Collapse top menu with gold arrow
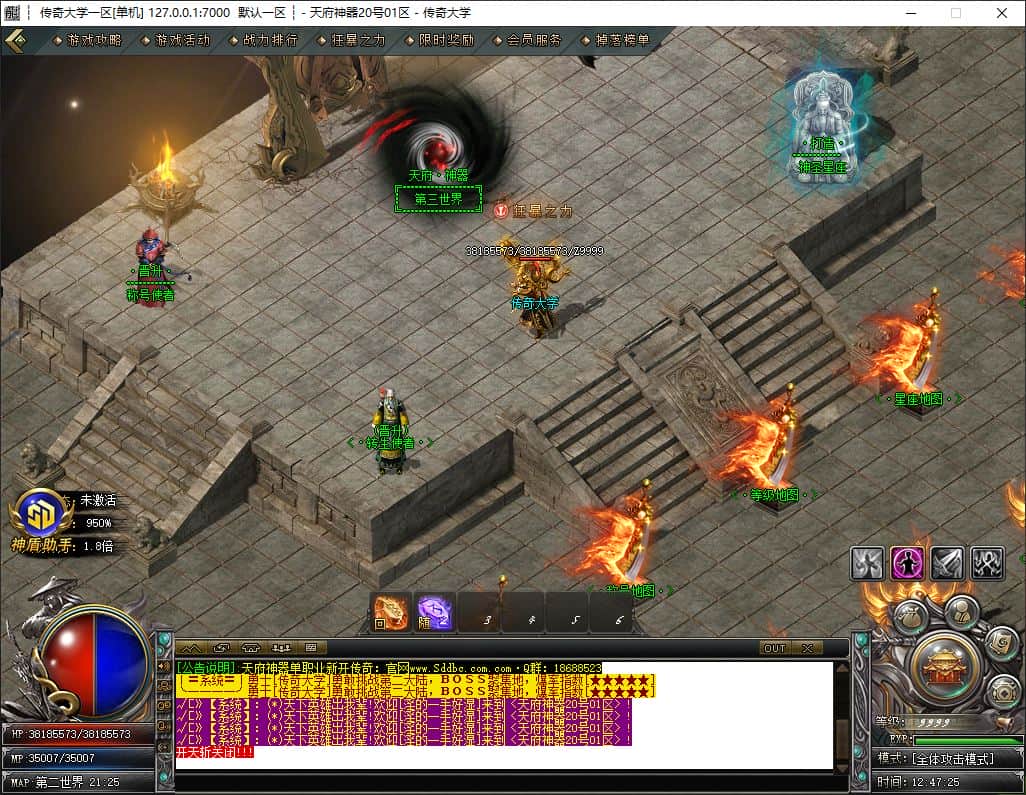This screenshot has height=795, width=1026. pos(16,41)
